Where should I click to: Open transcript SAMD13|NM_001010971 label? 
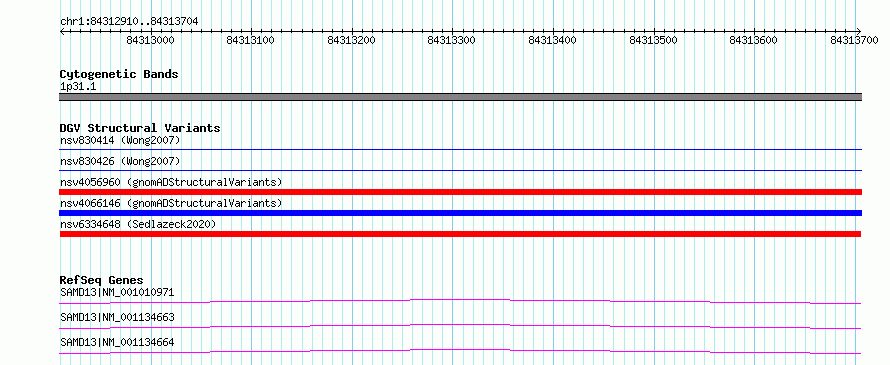pyautogui.click(x=117, y=293)
